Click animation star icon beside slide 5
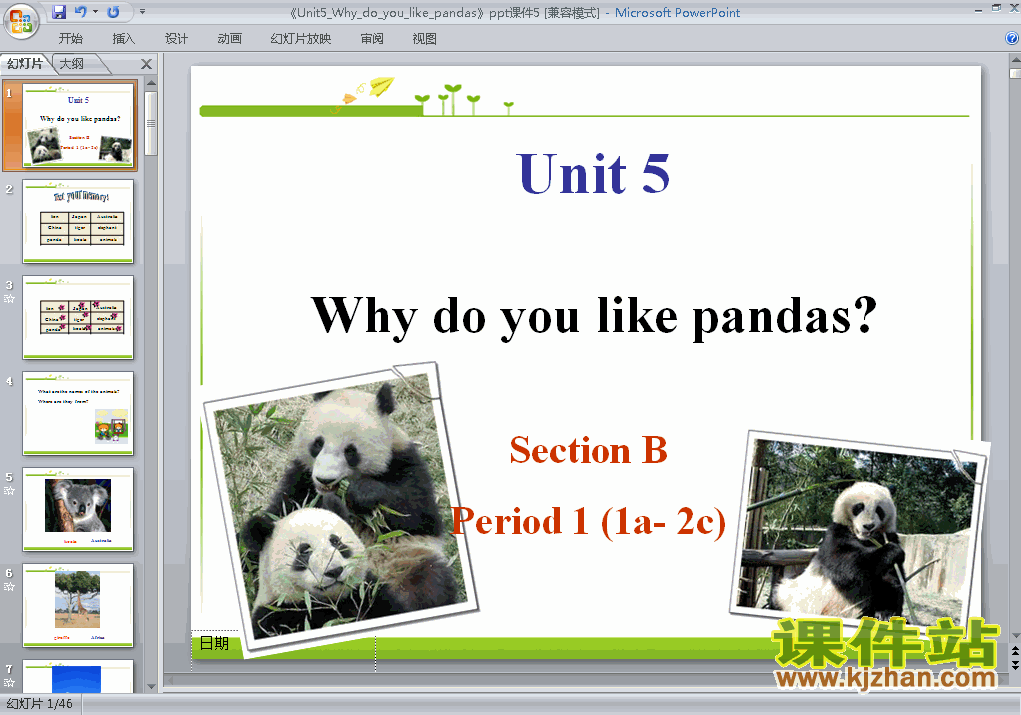The height and width of the screenshot is (715, 1021). point(9,490)
